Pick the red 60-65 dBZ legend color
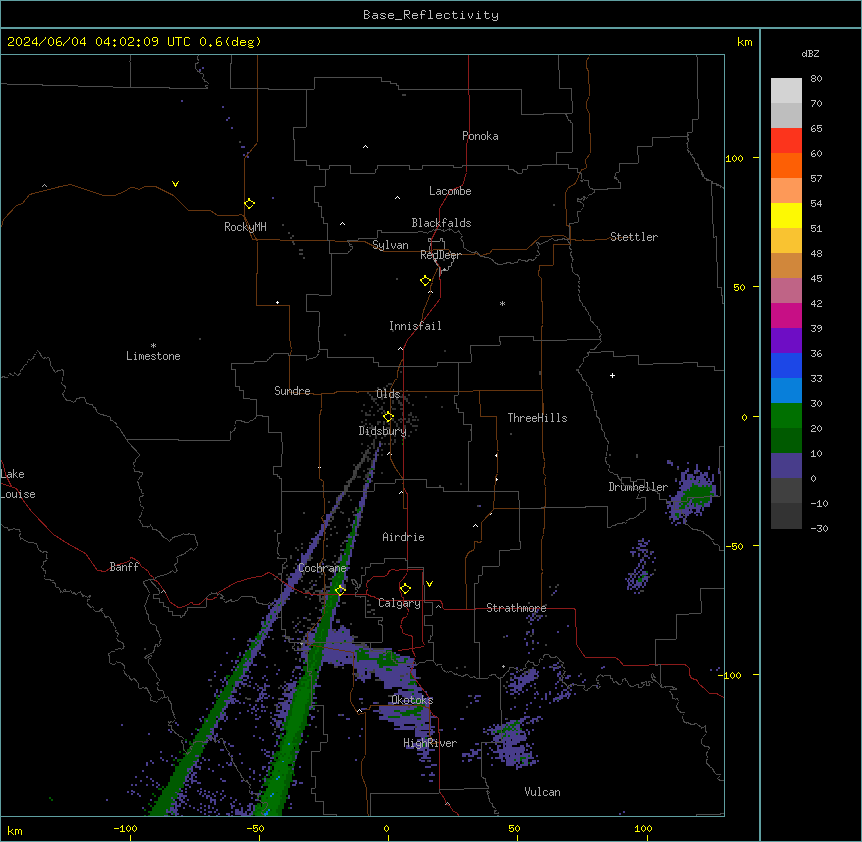Screen dimensions: 862x842 [x=786, y=140]
